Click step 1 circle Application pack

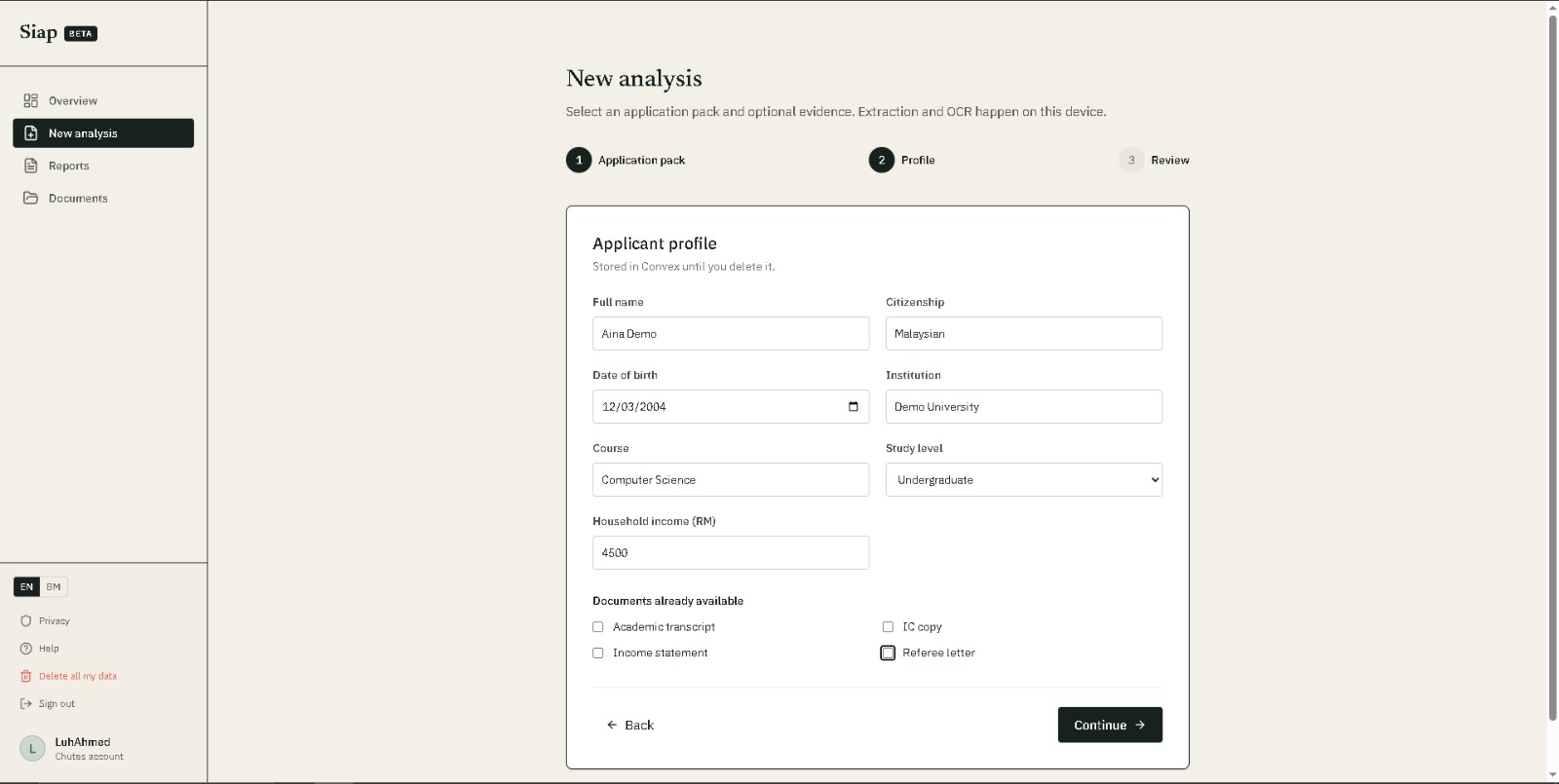point(579,160)
